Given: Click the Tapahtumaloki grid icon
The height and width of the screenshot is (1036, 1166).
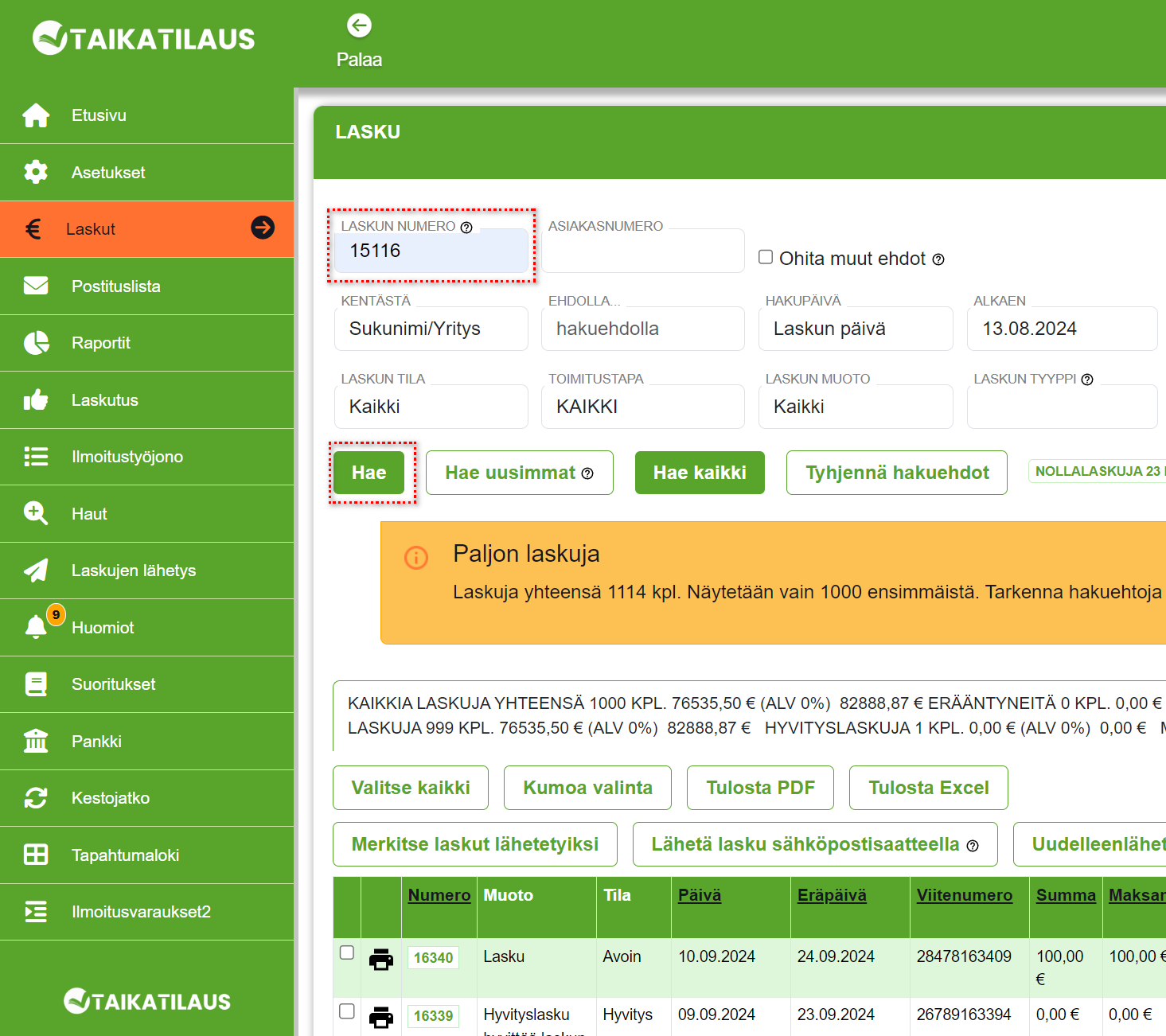Looking at the screenshot, I should (x=36, y=855).
